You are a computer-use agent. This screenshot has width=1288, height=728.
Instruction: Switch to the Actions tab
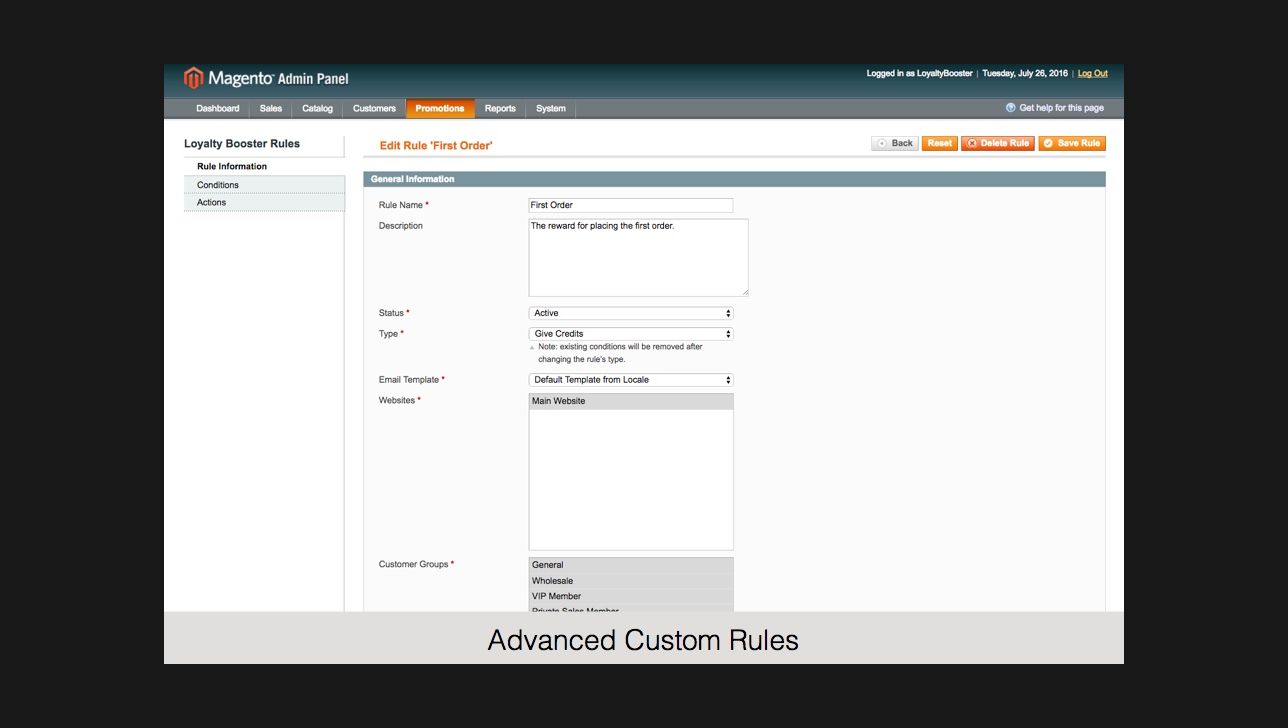pos(264,202)
